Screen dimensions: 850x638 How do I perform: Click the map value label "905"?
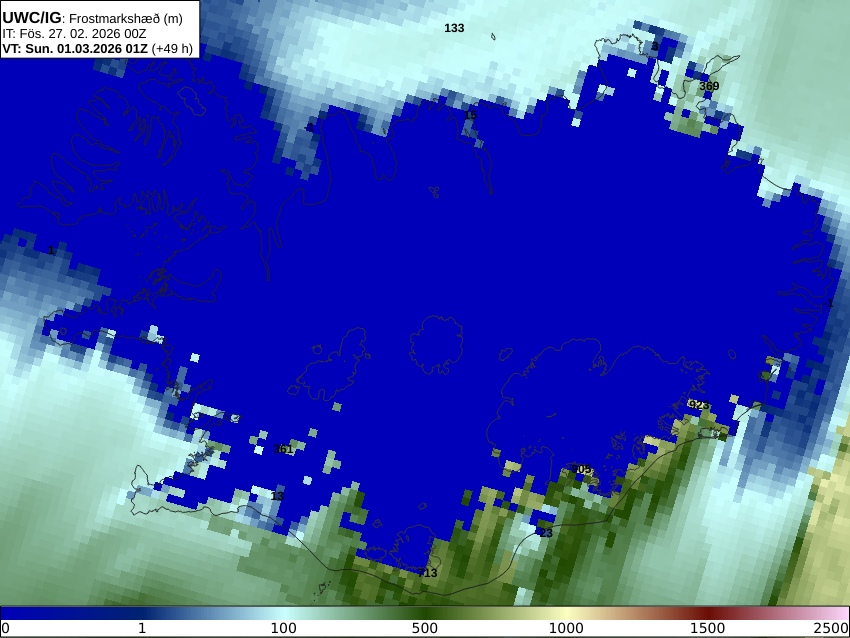point(581,469)
